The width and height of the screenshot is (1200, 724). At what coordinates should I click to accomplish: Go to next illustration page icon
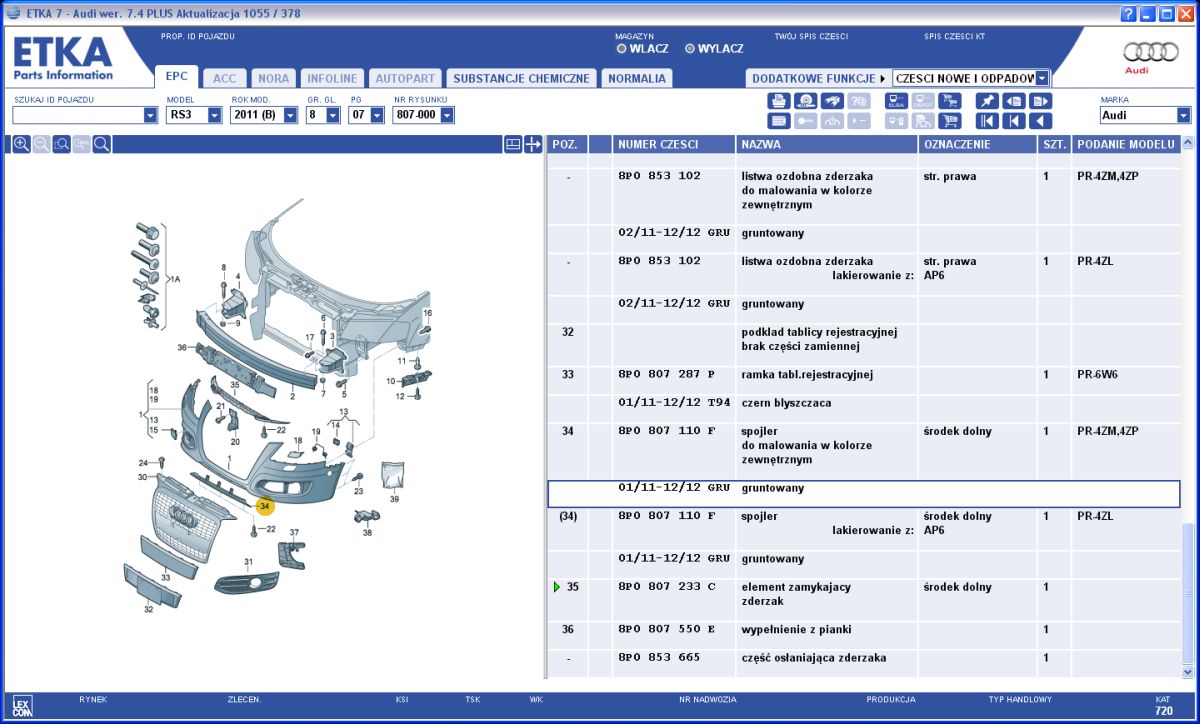point(1040,101)
